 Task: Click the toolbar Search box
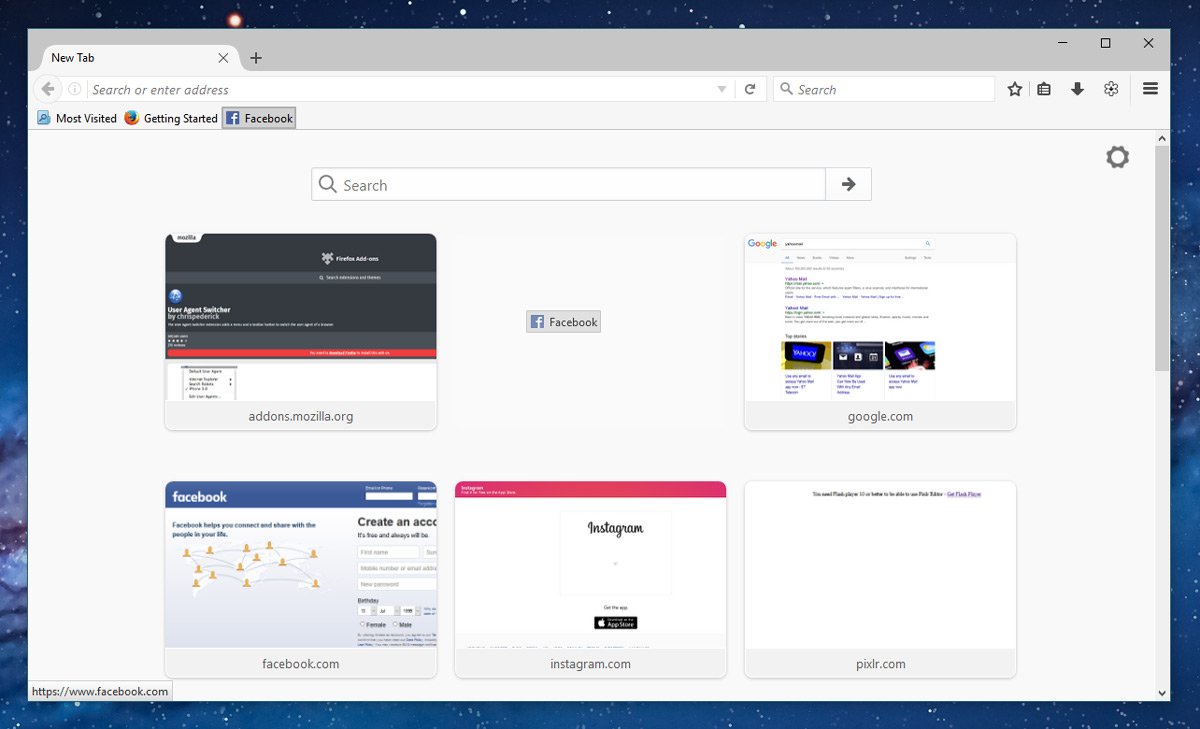tap(885, 90)
